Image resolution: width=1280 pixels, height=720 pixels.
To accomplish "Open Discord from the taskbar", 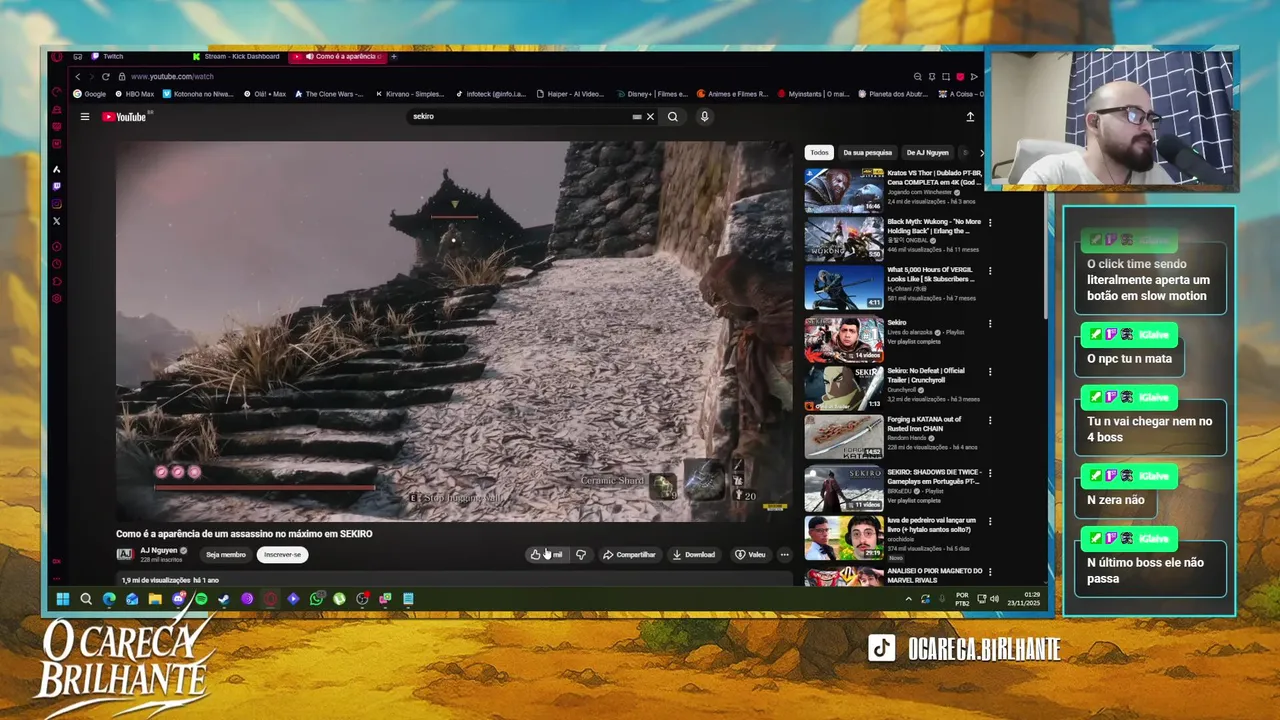I will (x=178, y=600).
